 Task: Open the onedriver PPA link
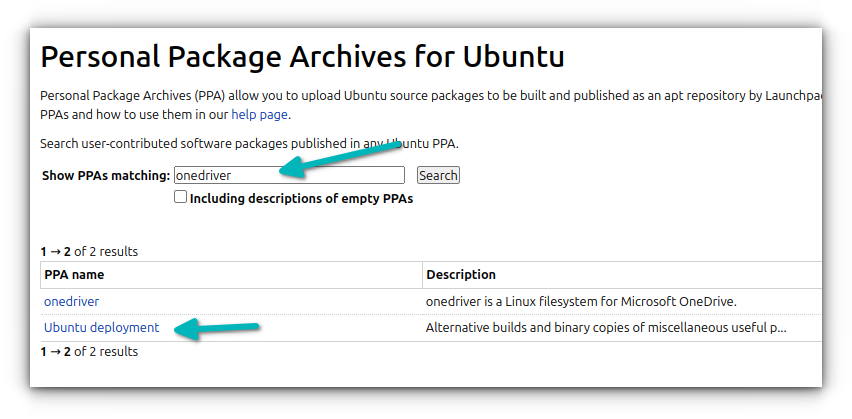click(x=71, y=301)
